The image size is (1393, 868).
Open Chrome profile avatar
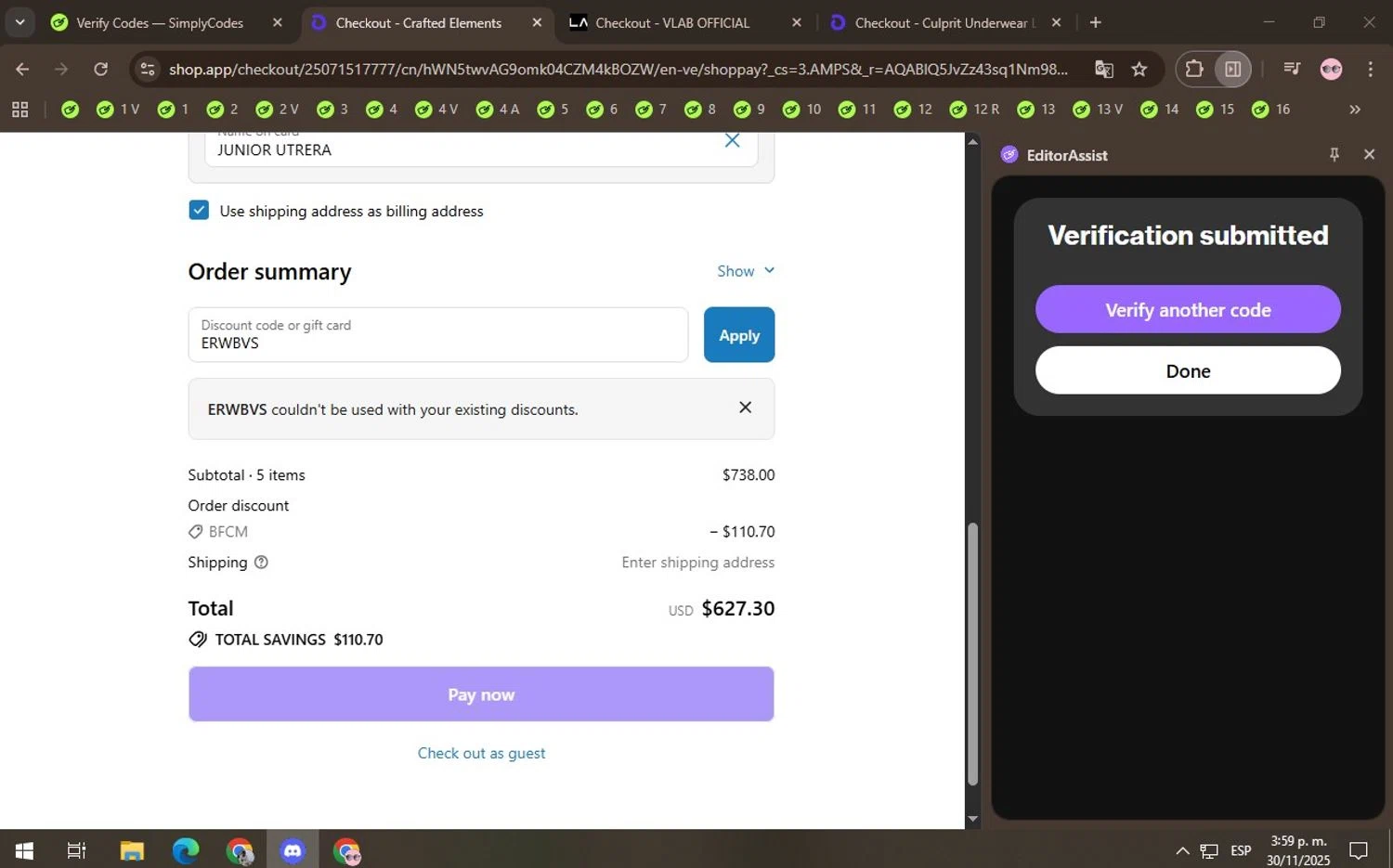[1331, 69]
